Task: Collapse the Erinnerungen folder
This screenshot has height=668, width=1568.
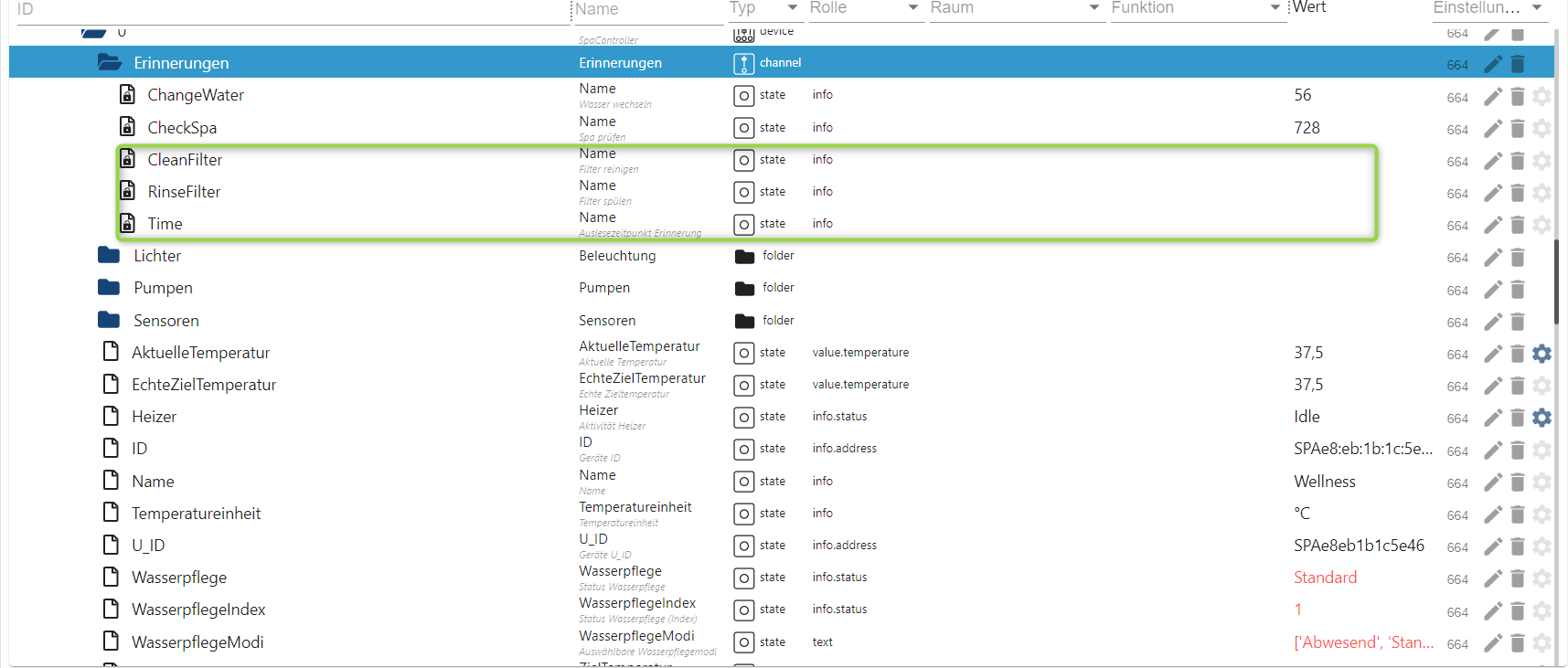Action: point(110,62)
